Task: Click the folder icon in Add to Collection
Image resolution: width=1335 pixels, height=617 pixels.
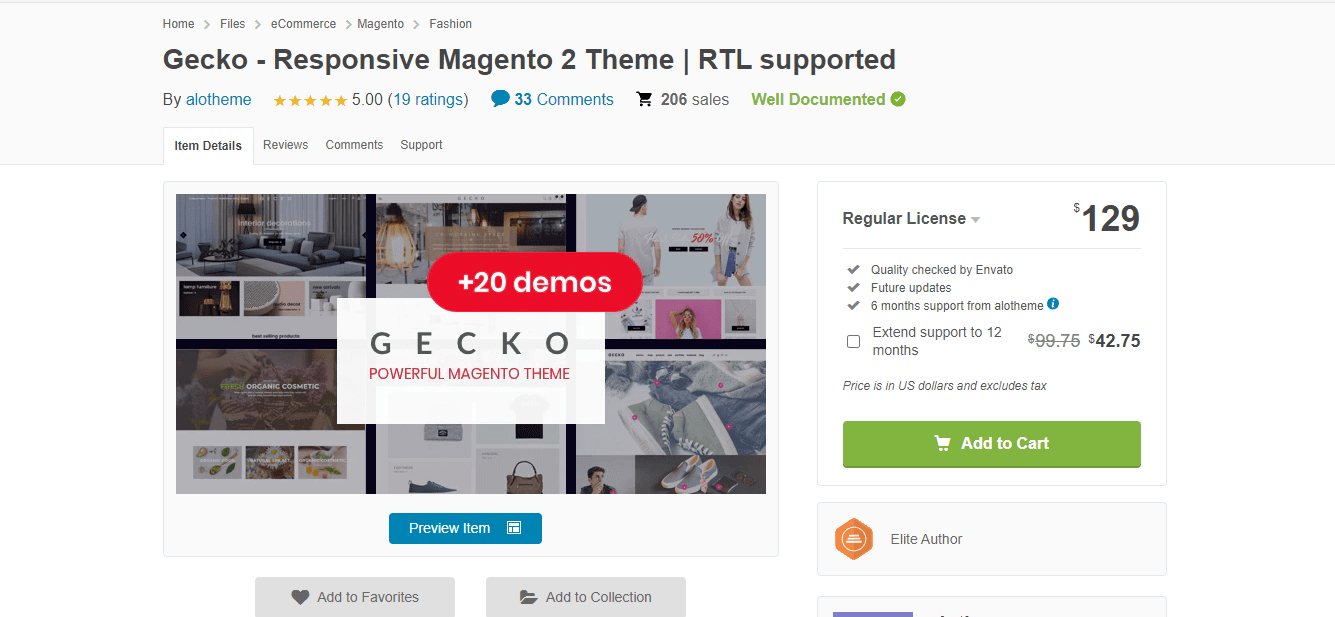Action: coord(529,597)
